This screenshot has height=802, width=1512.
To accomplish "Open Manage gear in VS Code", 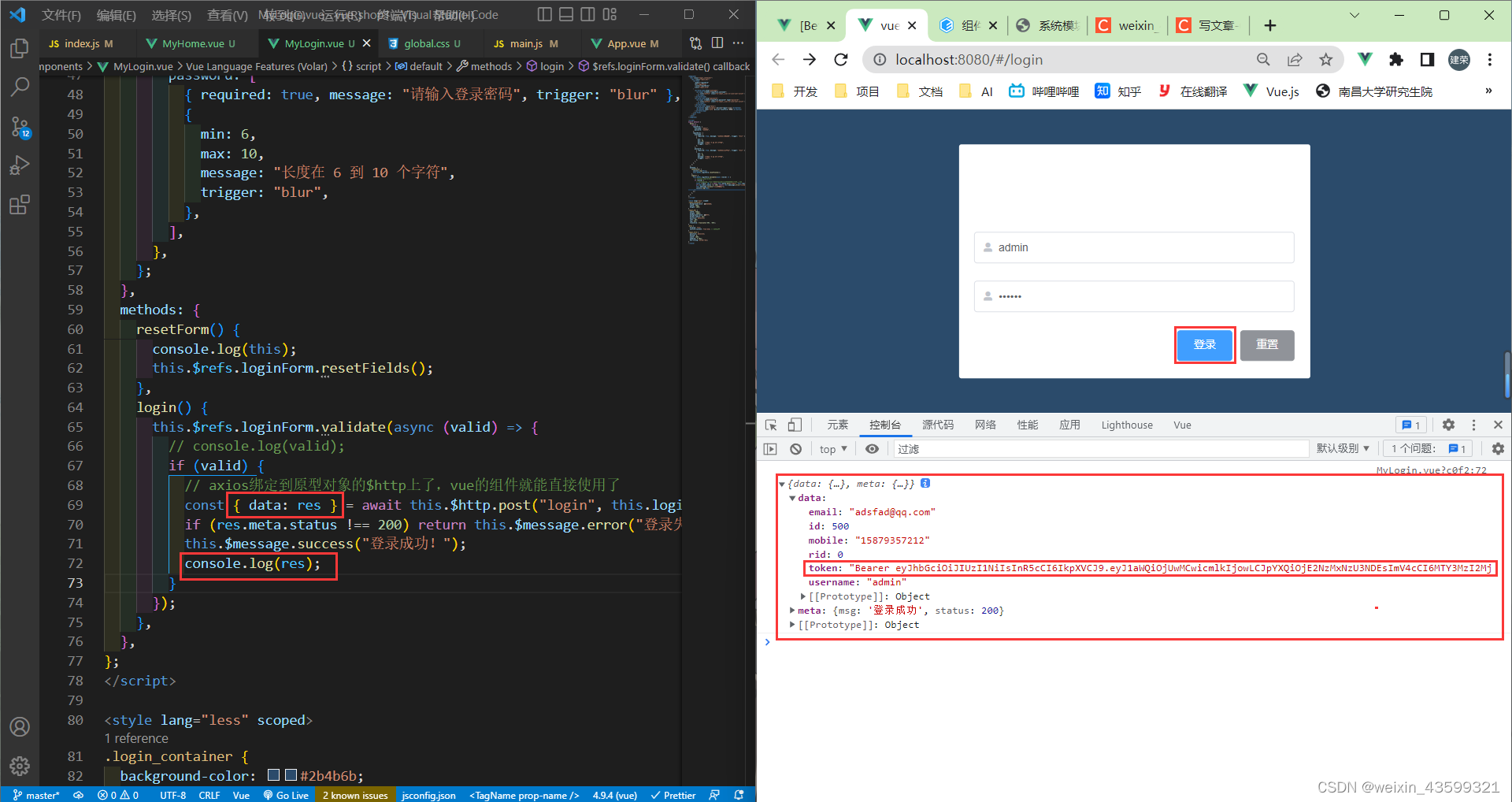I will (20, 766).
